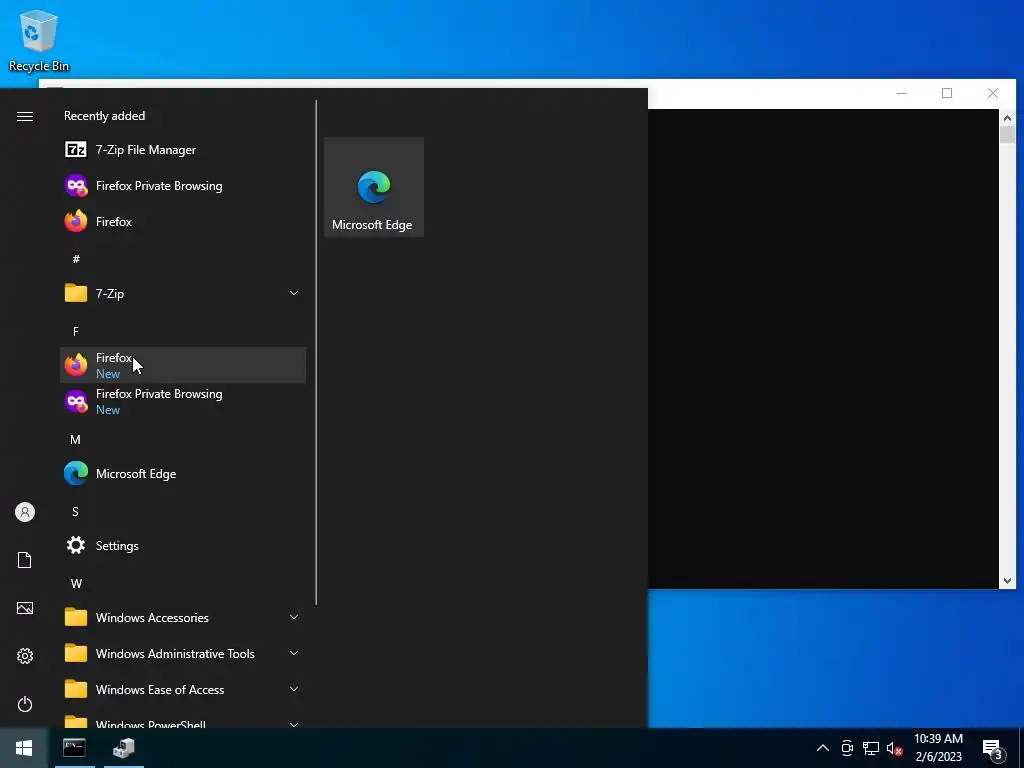Click the F letter header
1024x768 pixels.
(x=76, y=332)
